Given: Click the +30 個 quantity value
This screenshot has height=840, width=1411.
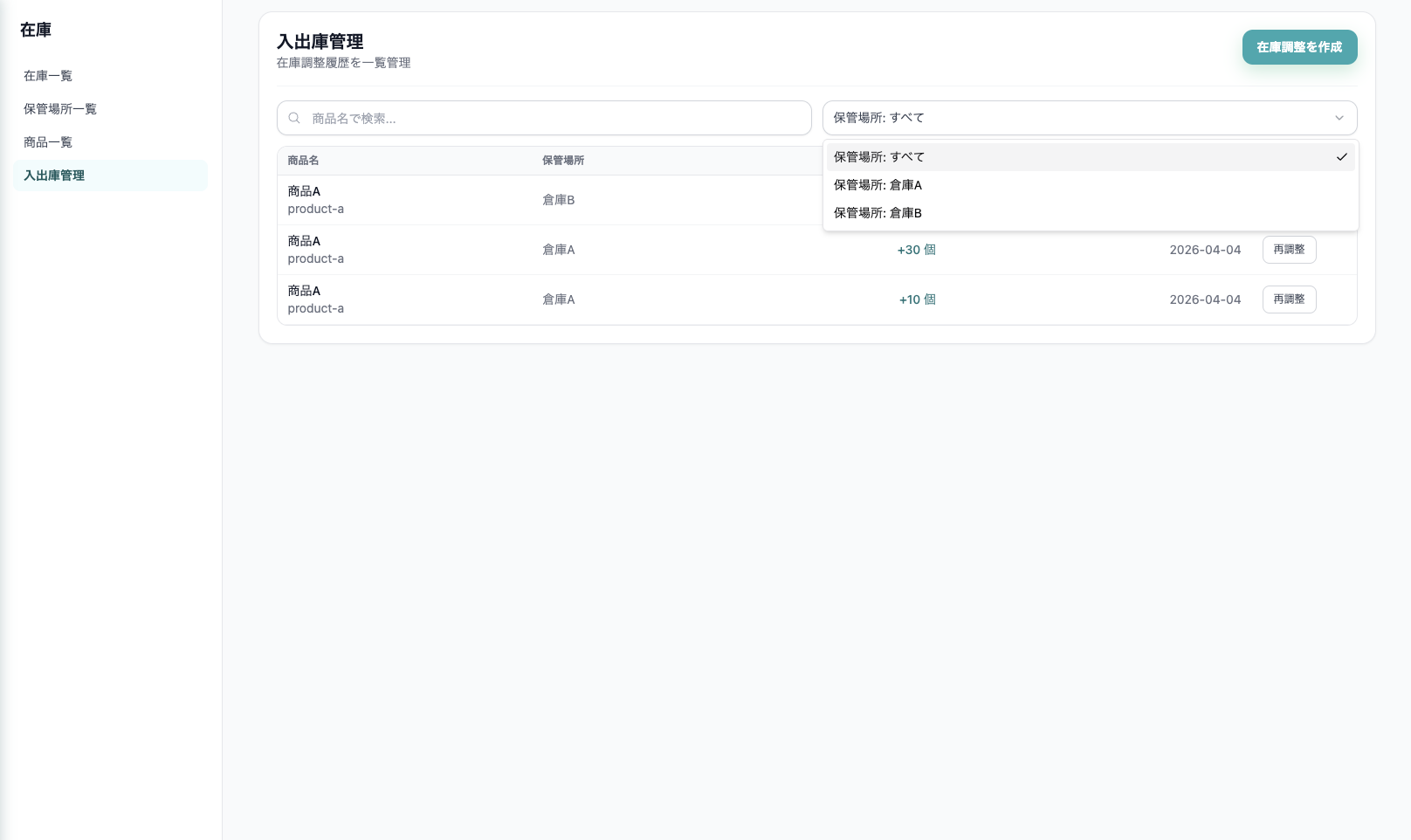Looking at the screenshot, I should (x=916, y=250).
